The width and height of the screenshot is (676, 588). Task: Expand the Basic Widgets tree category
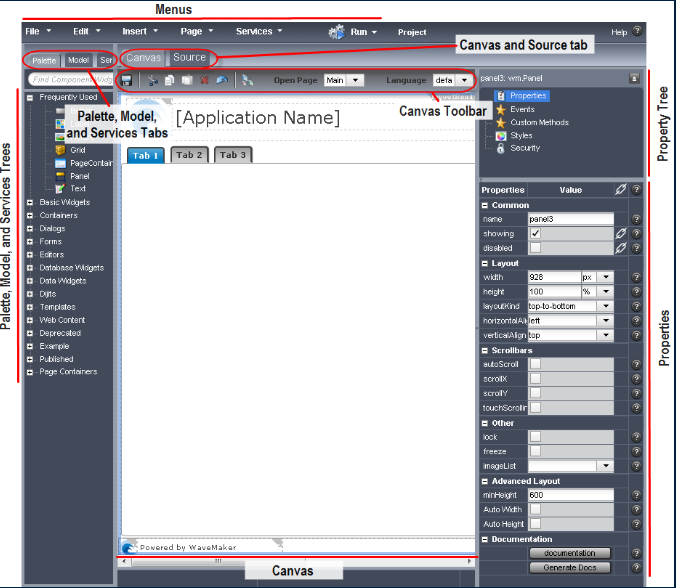tap(31, 202)
